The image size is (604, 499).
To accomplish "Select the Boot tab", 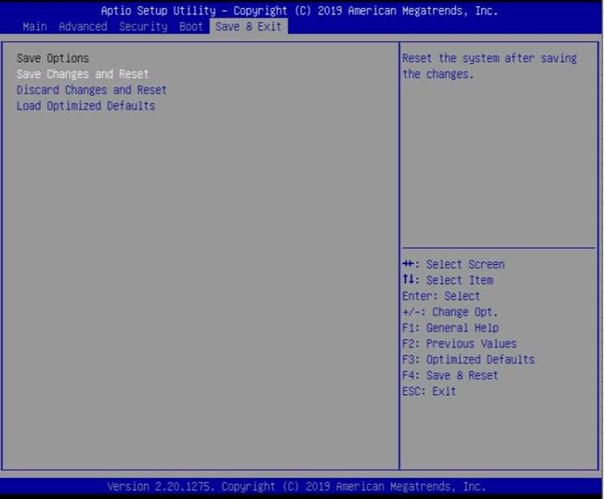I will [191, 26].
